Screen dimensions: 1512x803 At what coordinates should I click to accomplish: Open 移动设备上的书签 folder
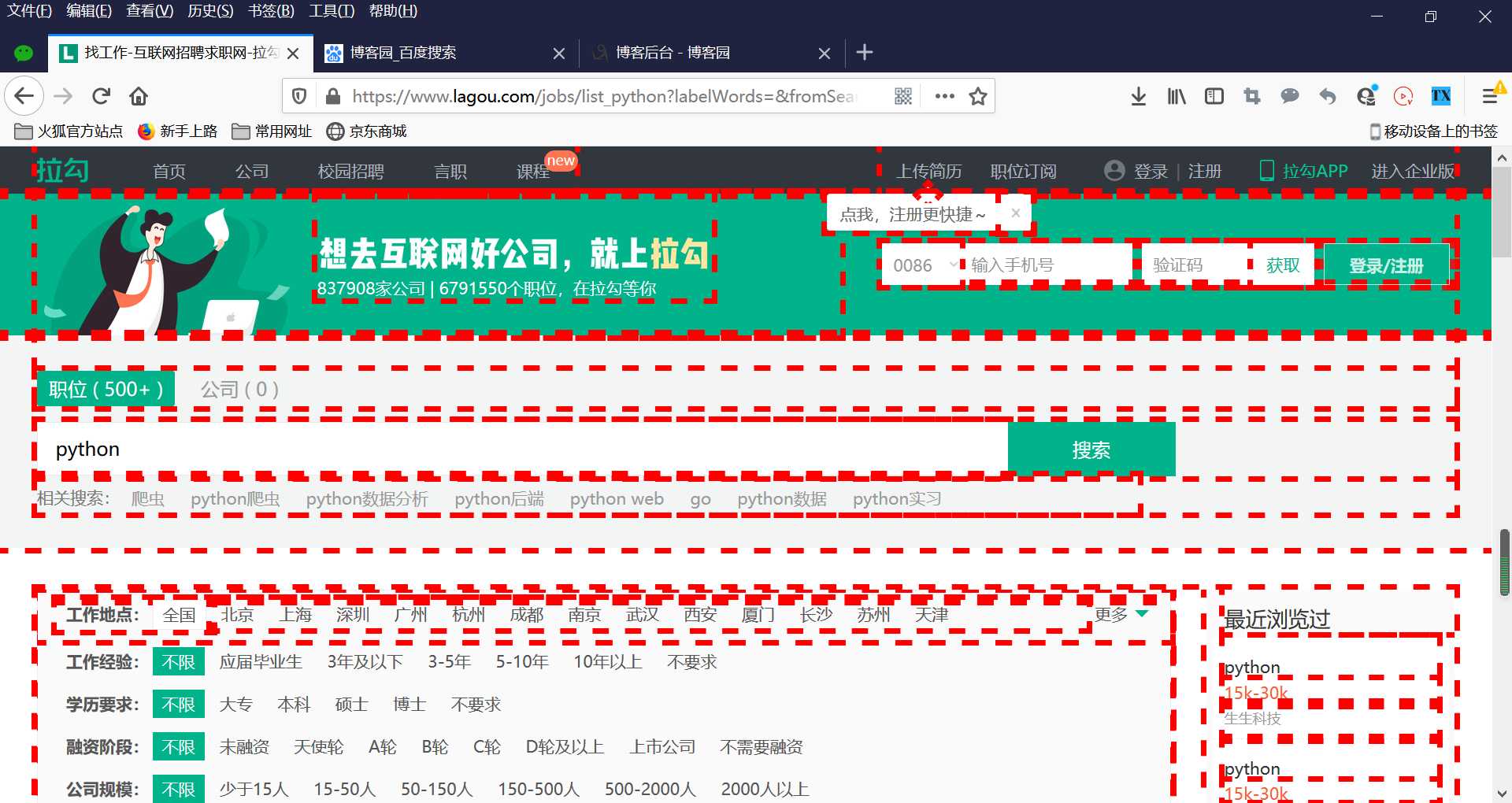[x=1433, y=131]
